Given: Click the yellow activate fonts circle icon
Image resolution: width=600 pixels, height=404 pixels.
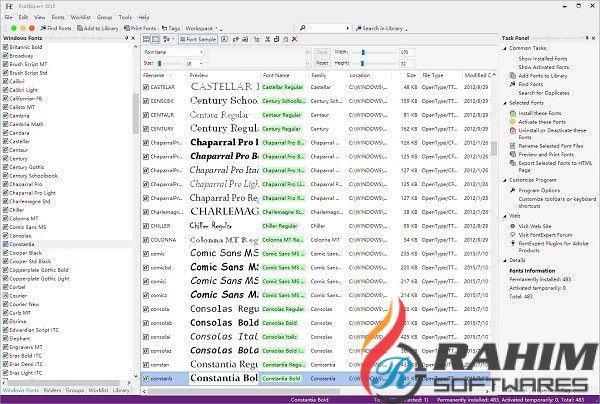Looking at the screenshot, I should coord(23,28).
